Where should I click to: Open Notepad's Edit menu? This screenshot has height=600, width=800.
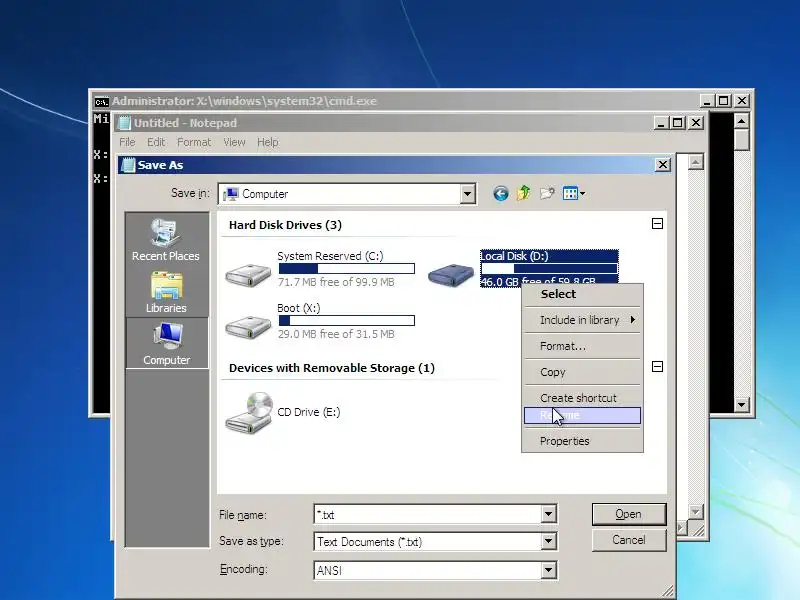click(x=156, y=142)
